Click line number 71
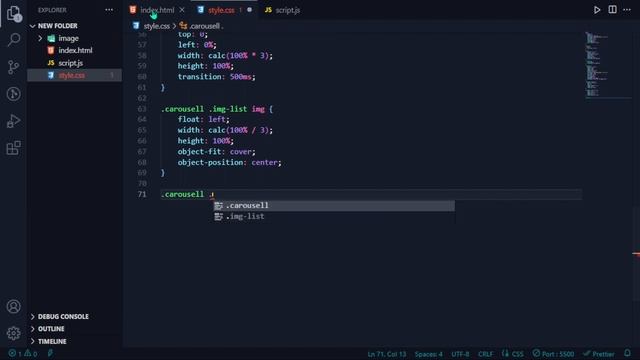The width and height of the screenshot is (640, 360). [x=142, y=194]
